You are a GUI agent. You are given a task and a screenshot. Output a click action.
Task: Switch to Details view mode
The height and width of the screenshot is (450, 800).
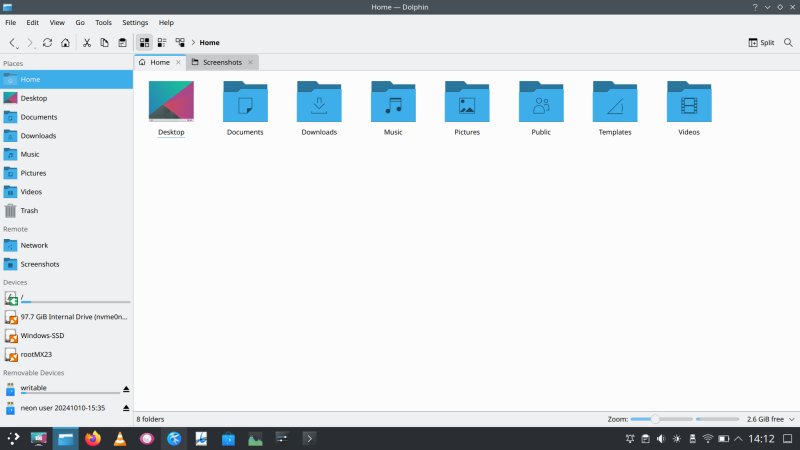[x=180, y=43]
